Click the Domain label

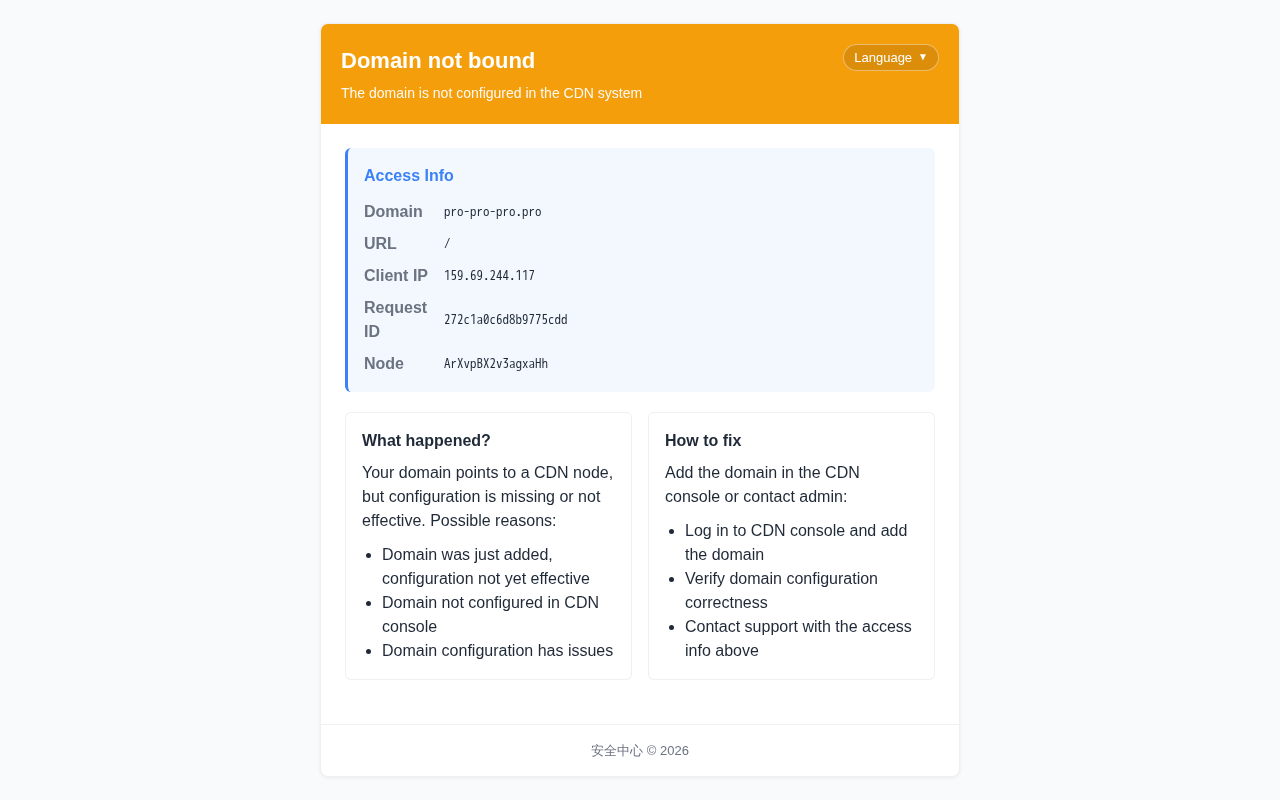(393, 212)
